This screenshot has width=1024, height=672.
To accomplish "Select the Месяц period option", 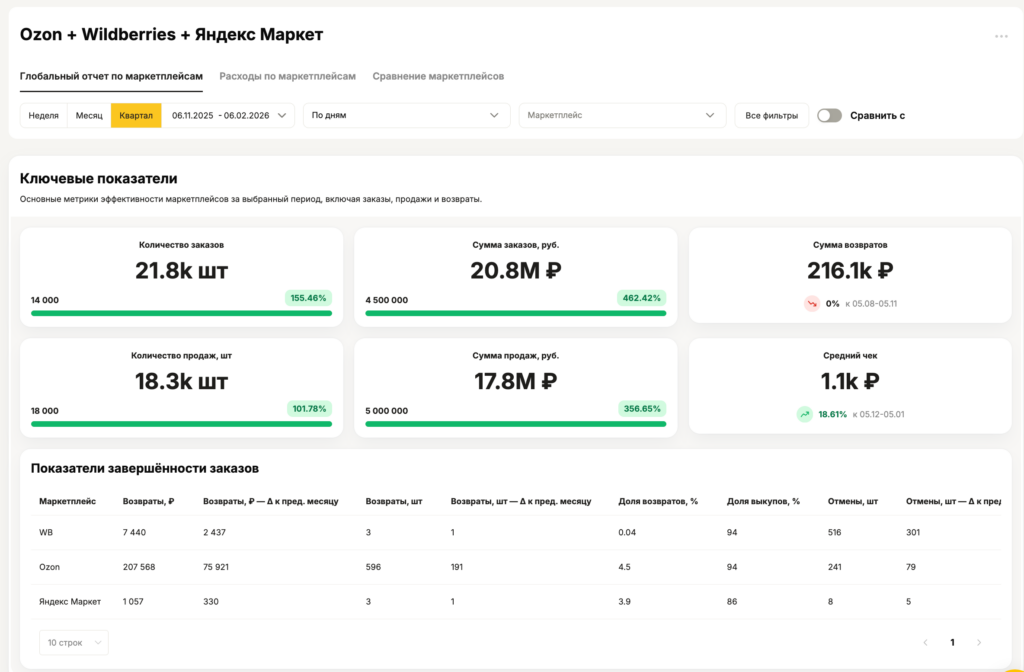I will tap(89, 115).
